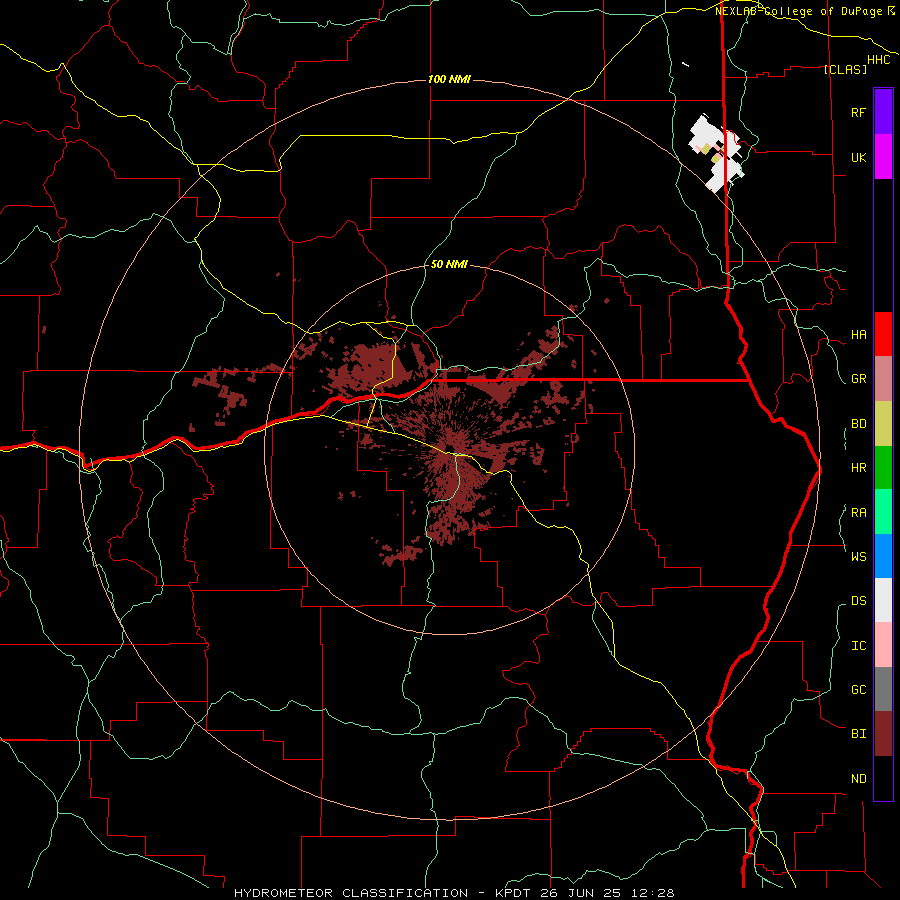Image resolution: width=900 pixels, height=900 pixels.
Task: Click the GC legend label
Action: click(858, 690)
